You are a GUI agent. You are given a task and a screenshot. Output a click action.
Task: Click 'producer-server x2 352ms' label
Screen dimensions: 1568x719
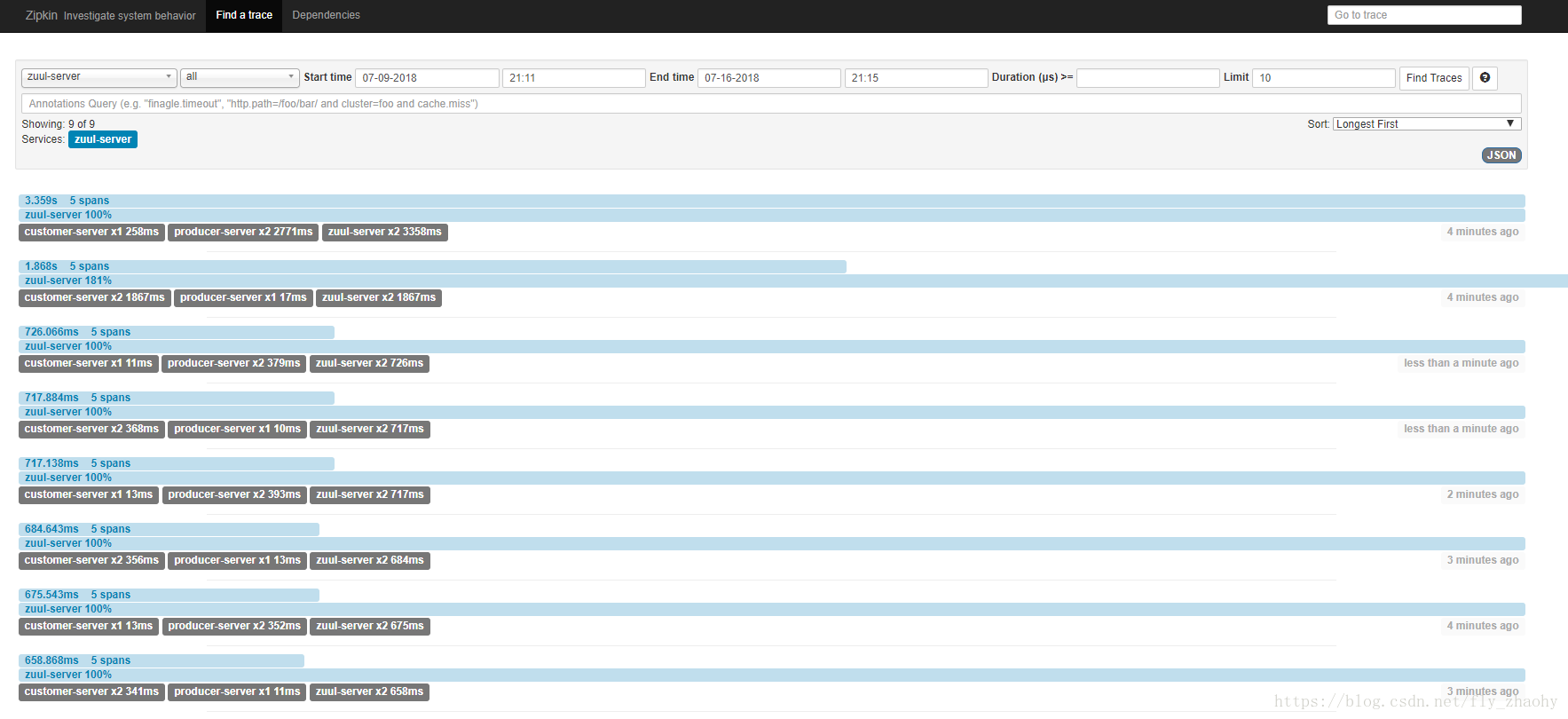click(x=234, y=627)
